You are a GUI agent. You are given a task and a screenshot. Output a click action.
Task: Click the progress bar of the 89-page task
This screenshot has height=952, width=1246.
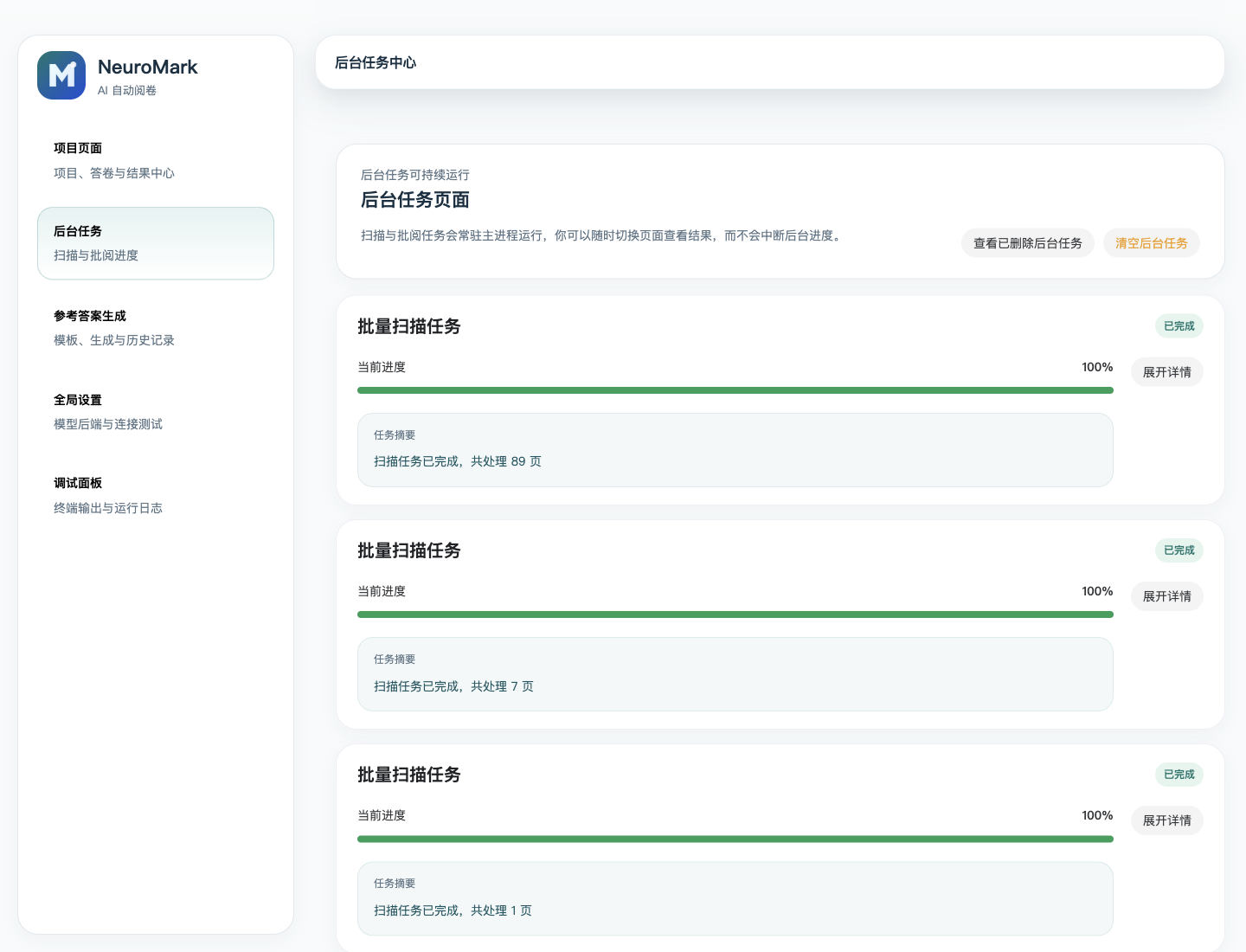tap(735, 390)
